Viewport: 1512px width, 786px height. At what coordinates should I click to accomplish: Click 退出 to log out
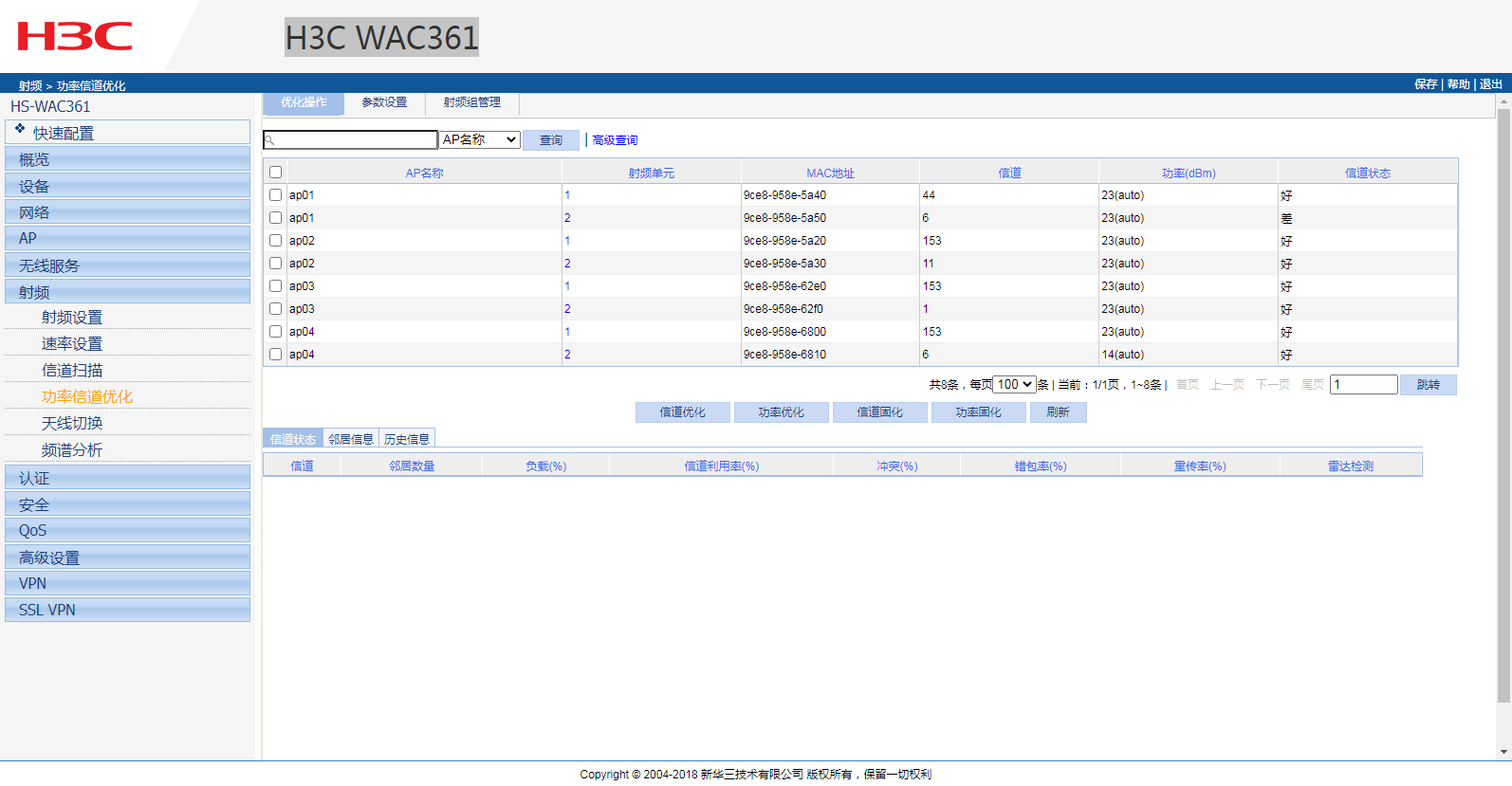pyautogui.click(x=1491, y=84)
